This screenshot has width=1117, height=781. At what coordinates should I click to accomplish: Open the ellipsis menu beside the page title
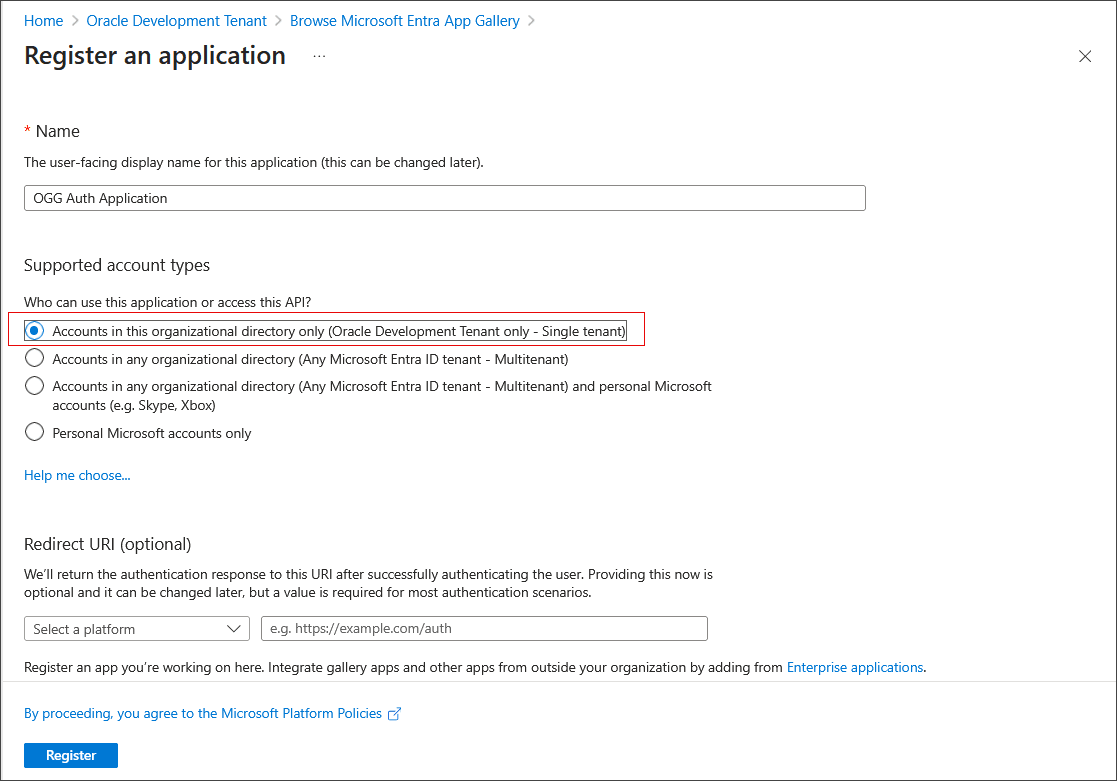coord(318,58)
